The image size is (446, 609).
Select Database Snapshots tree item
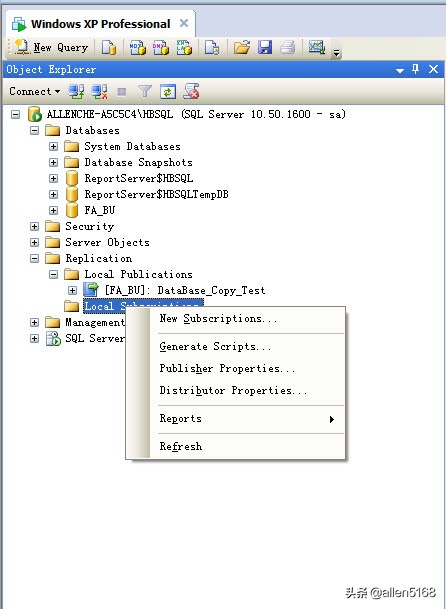139,162
